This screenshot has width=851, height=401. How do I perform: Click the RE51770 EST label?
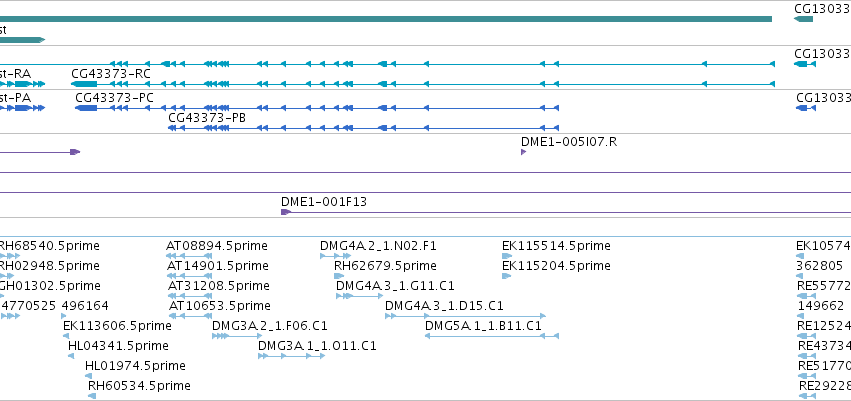click(824, 366)
